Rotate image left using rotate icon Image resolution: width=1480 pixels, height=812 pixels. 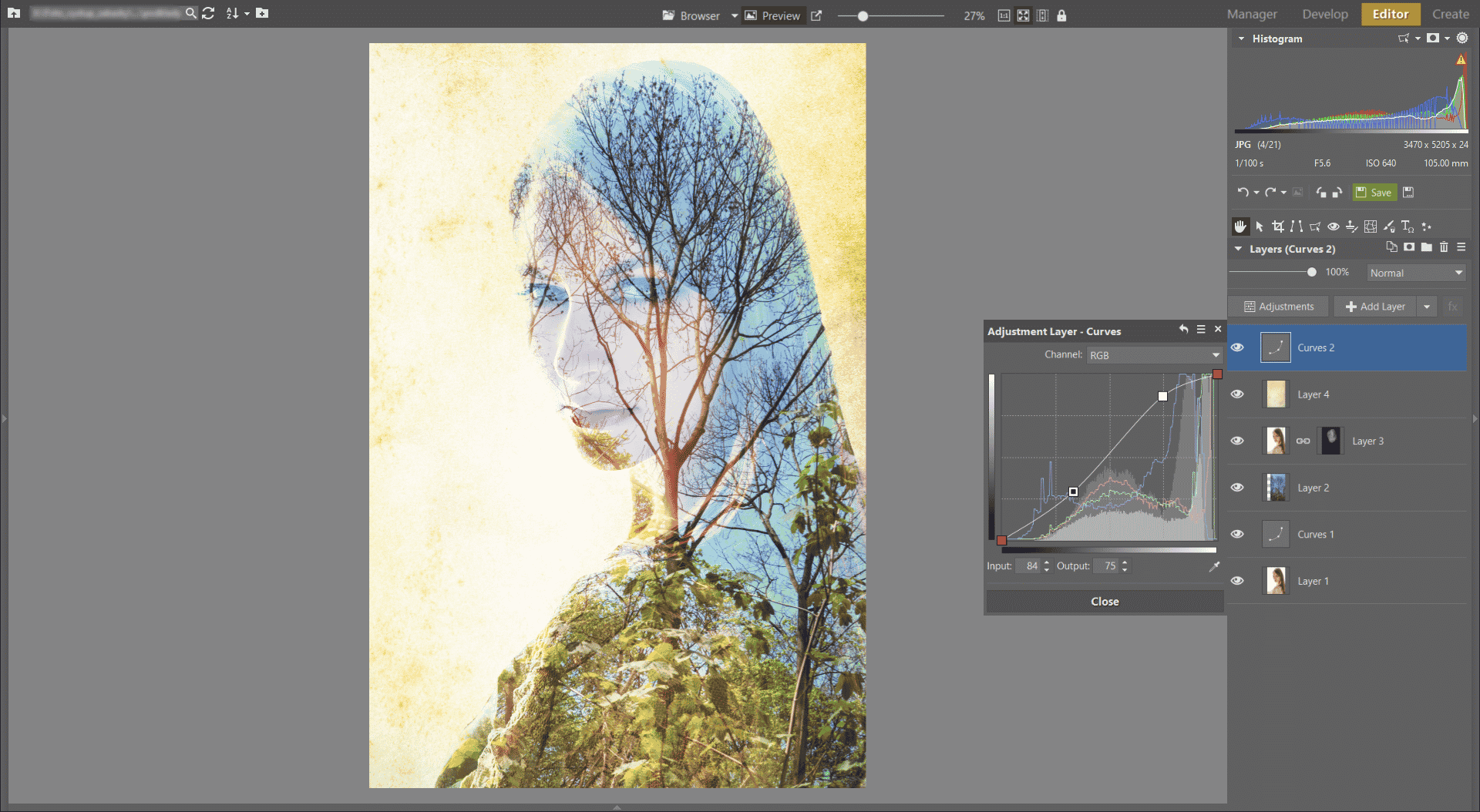1321,193
